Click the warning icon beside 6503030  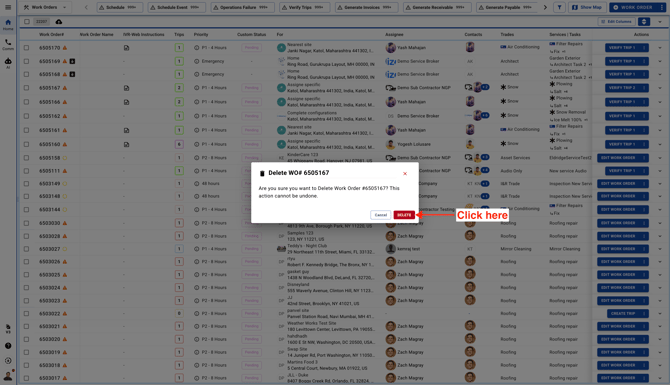point(65,223)
